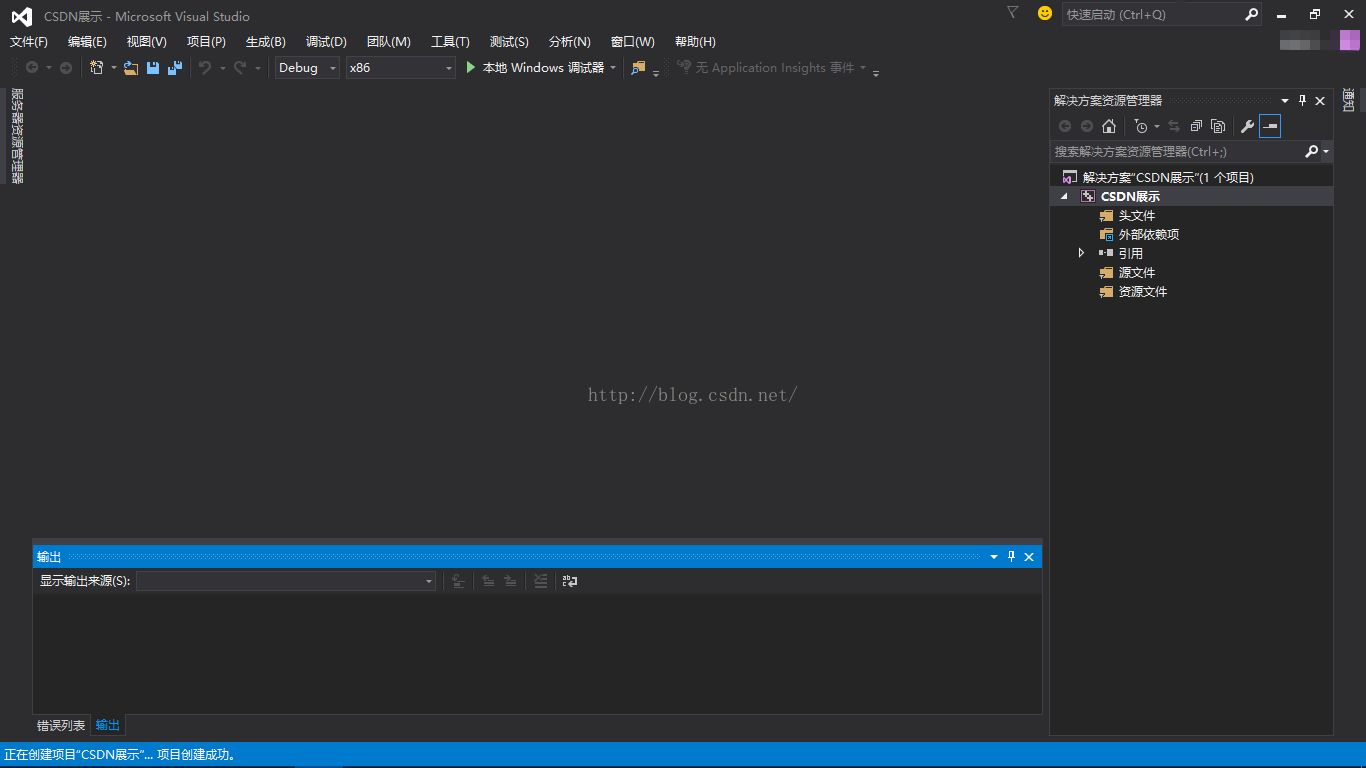Click the Solution Explorer search field
The width and height of the screenshot is (1366, 768).
tap(1176, 152)
